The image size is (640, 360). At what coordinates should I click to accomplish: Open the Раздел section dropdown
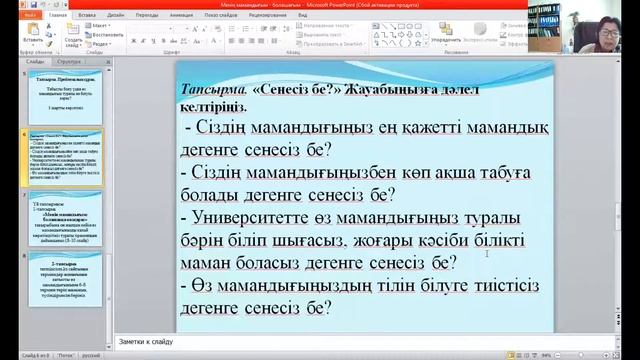click(x=98, y=44)
